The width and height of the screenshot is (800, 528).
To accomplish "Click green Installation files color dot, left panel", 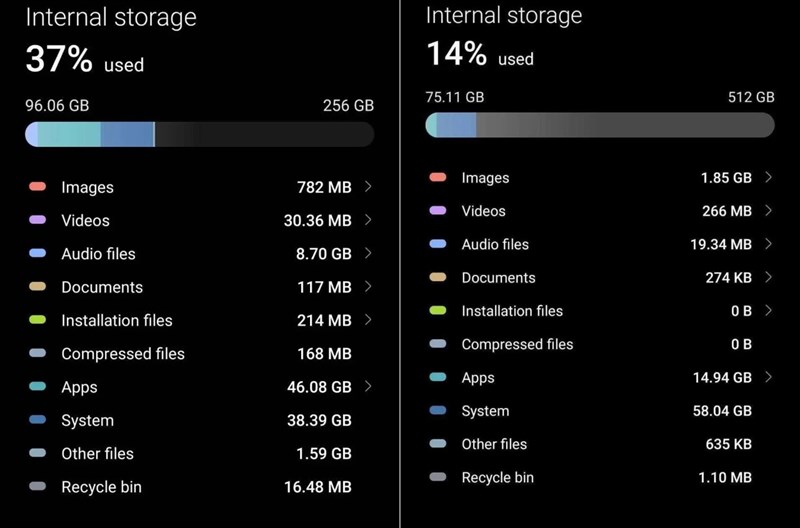I will pos(38,320).
